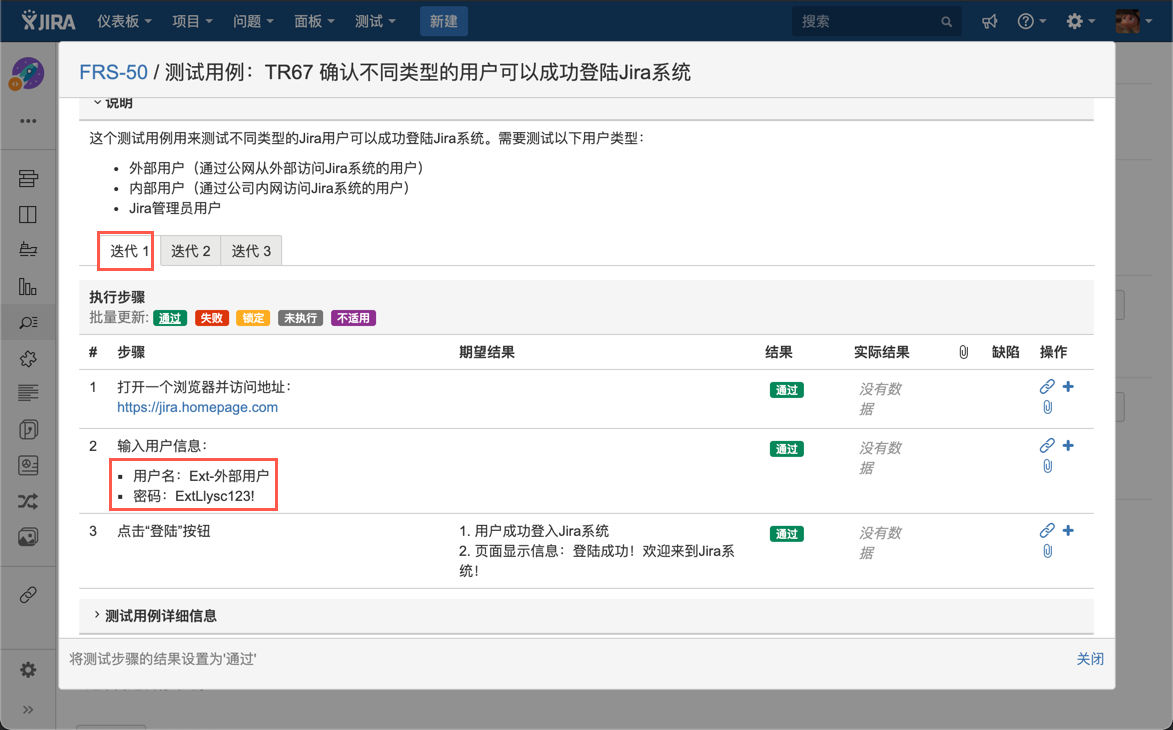Click step 3 通过 result badge

[x=786, y=534]
